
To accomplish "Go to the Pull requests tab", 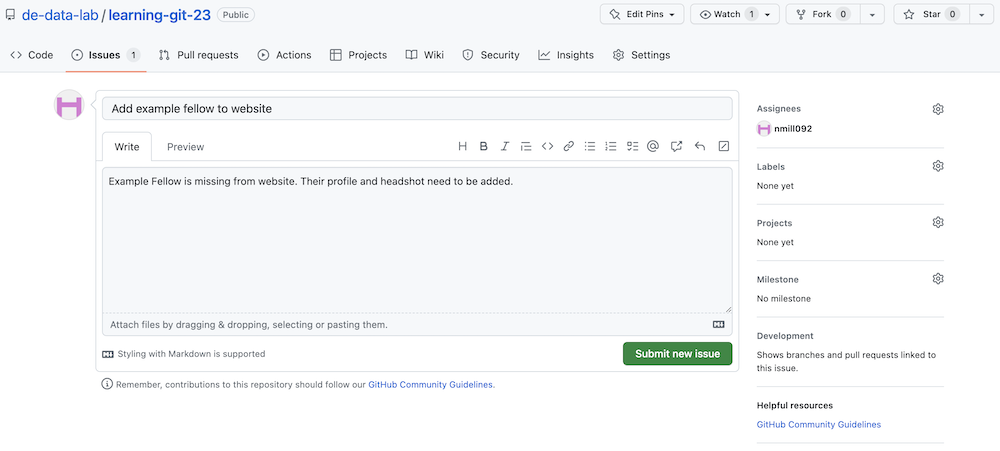I will tap(198, 55).
